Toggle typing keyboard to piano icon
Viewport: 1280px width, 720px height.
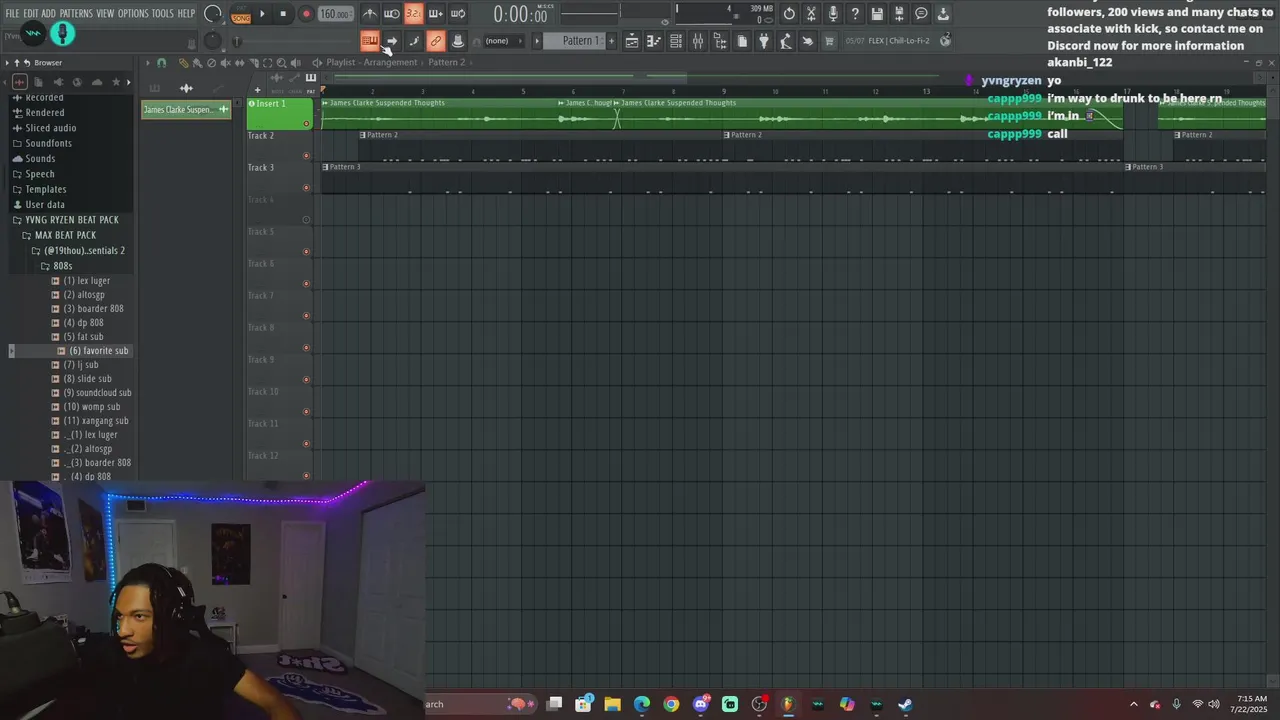(x=369, y=41)
